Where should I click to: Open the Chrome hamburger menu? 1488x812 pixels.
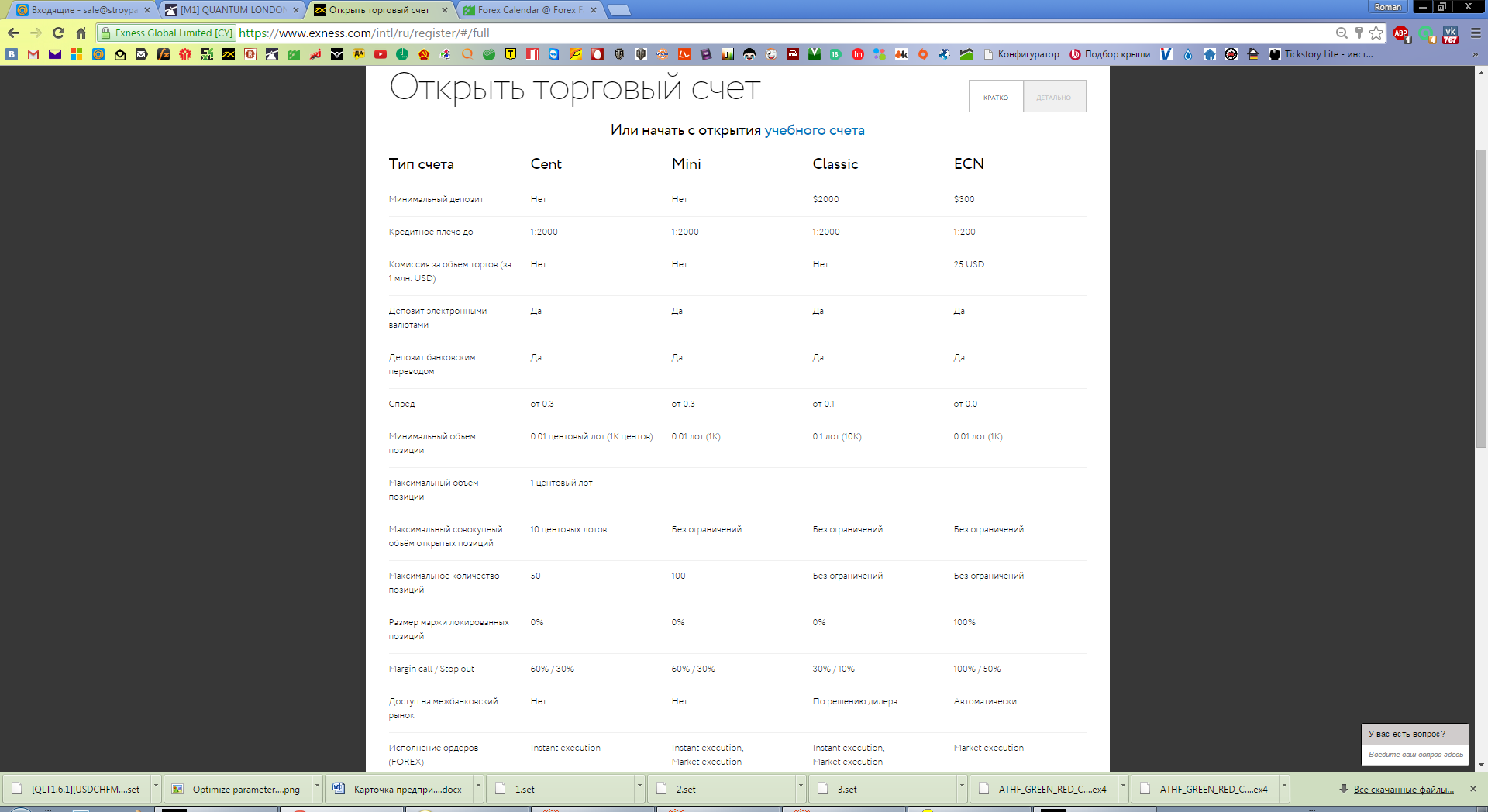click(x=1476, y=33)
